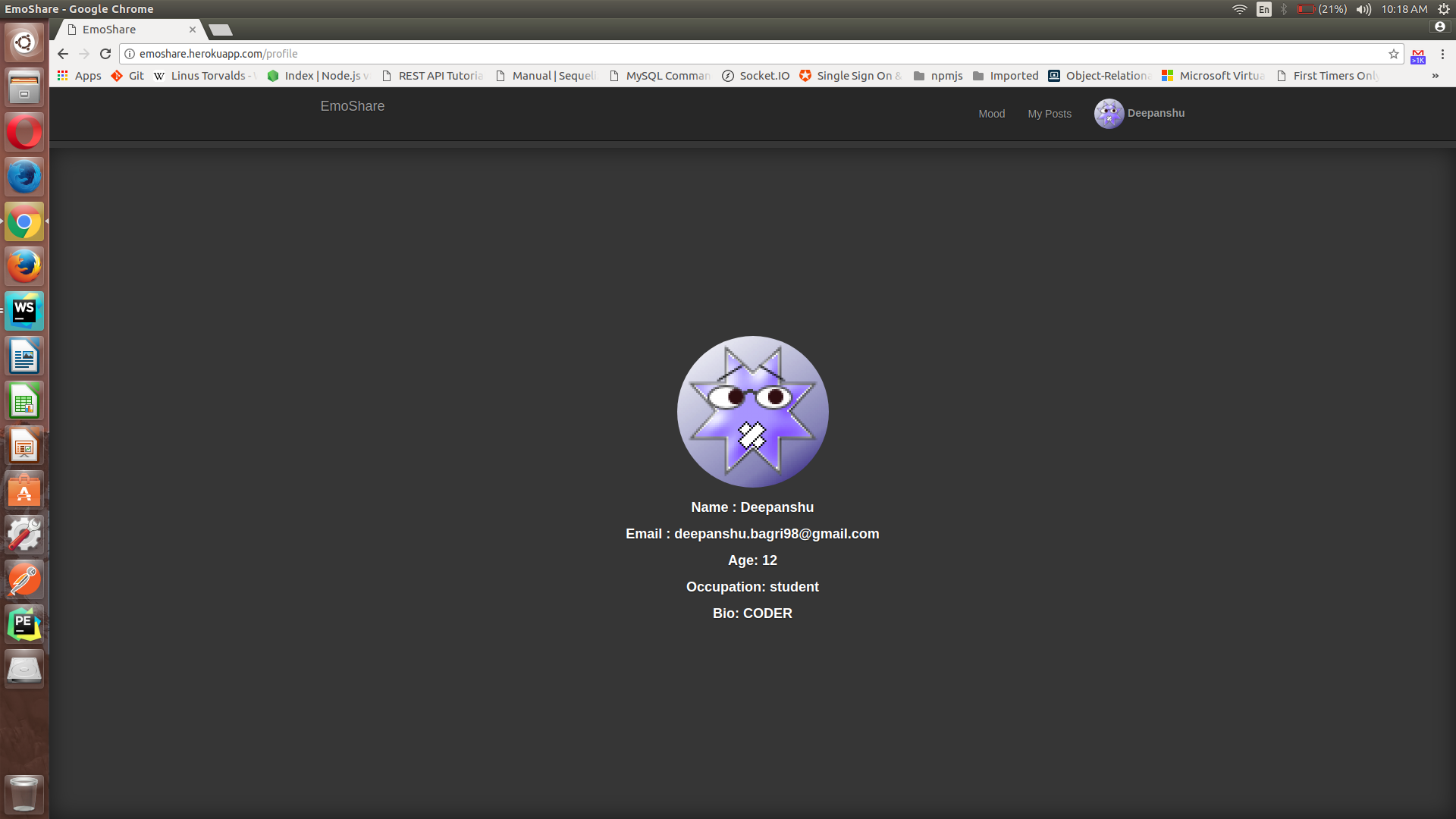The width and height of the screenshot is (1456, 819).
Task: Click inside the address bar
Action: coord(379,54)
